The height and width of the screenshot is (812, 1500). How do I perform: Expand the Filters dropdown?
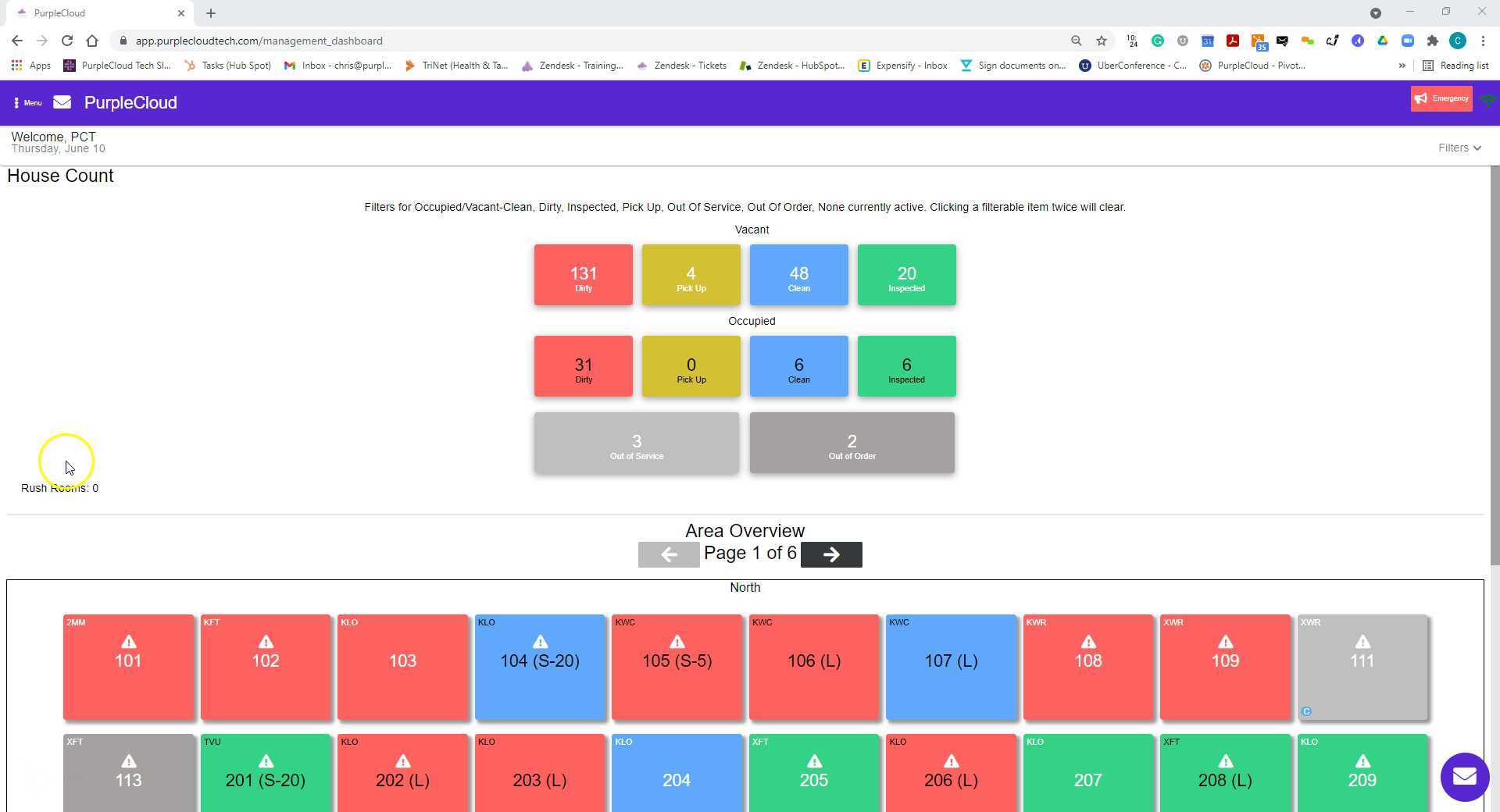[x=1459, y=148]
